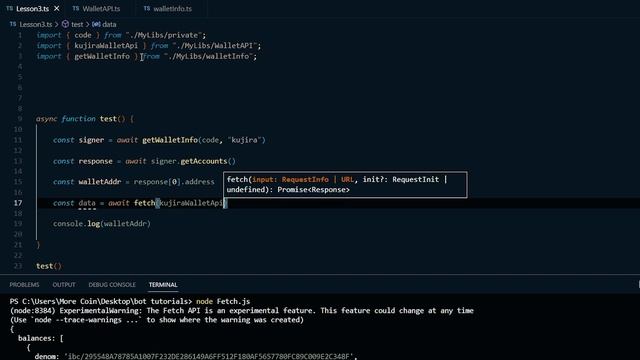The height and width of the screenshot is (360, 640).
Task: Click the TS icon on WalletAPI.ts tab
Action: (76, 8)
